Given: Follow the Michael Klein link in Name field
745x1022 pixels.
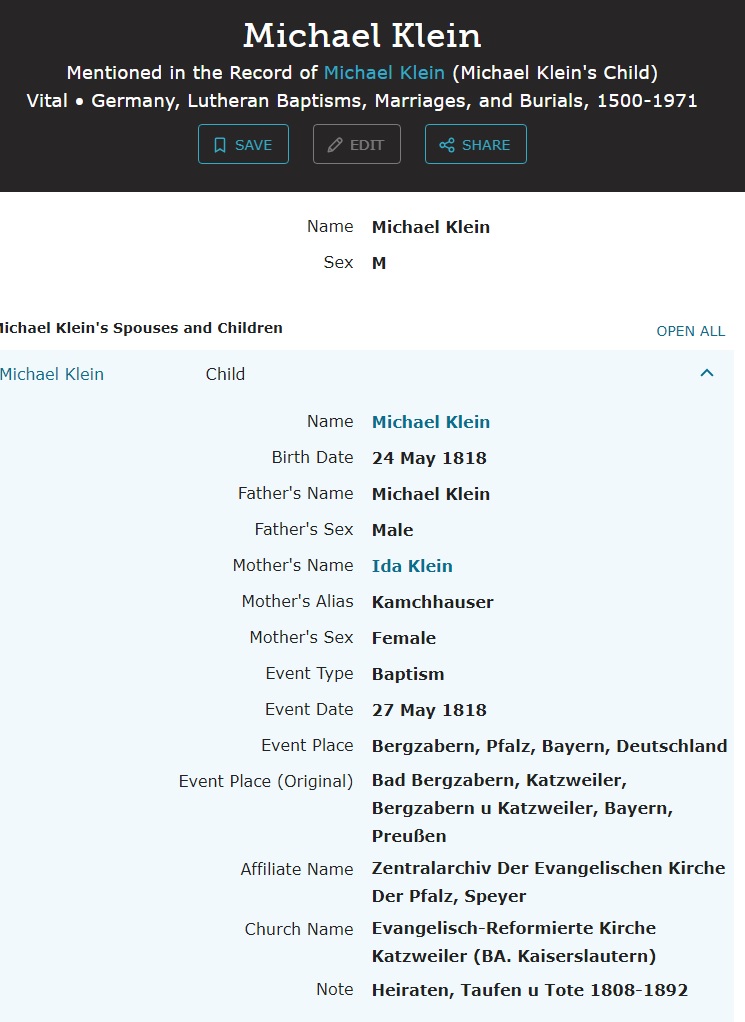Looking at the screenshot, I should [431, 422].
